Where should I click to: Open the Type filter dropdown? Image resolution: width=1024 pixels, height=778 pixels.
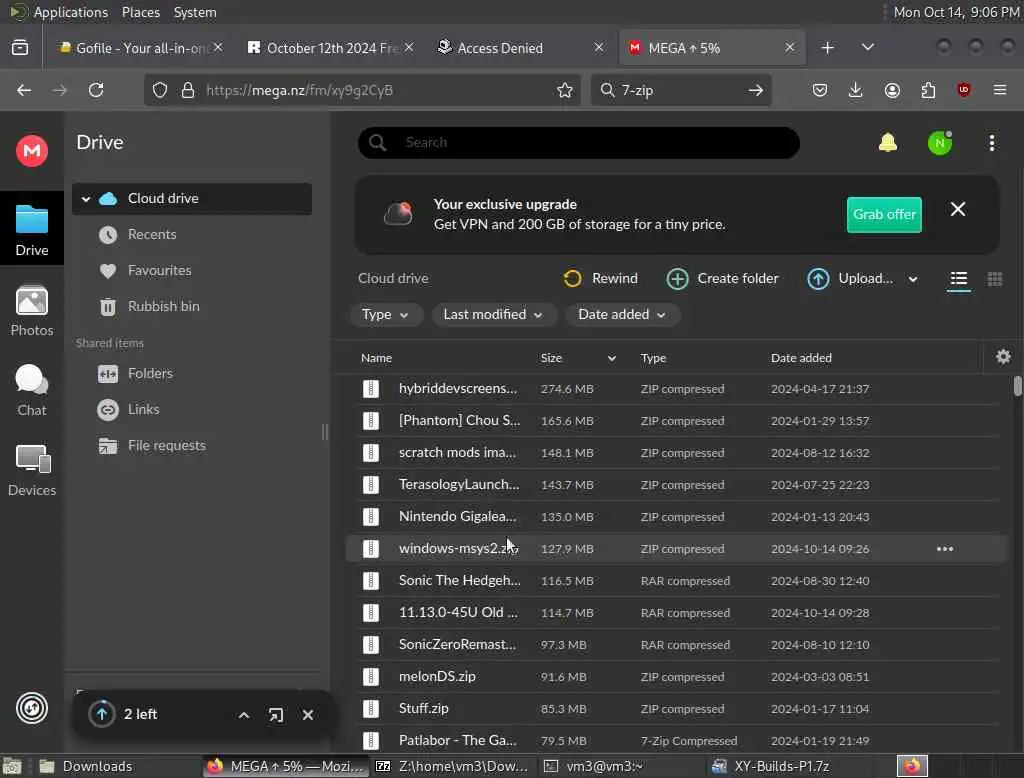click(385, 315)
